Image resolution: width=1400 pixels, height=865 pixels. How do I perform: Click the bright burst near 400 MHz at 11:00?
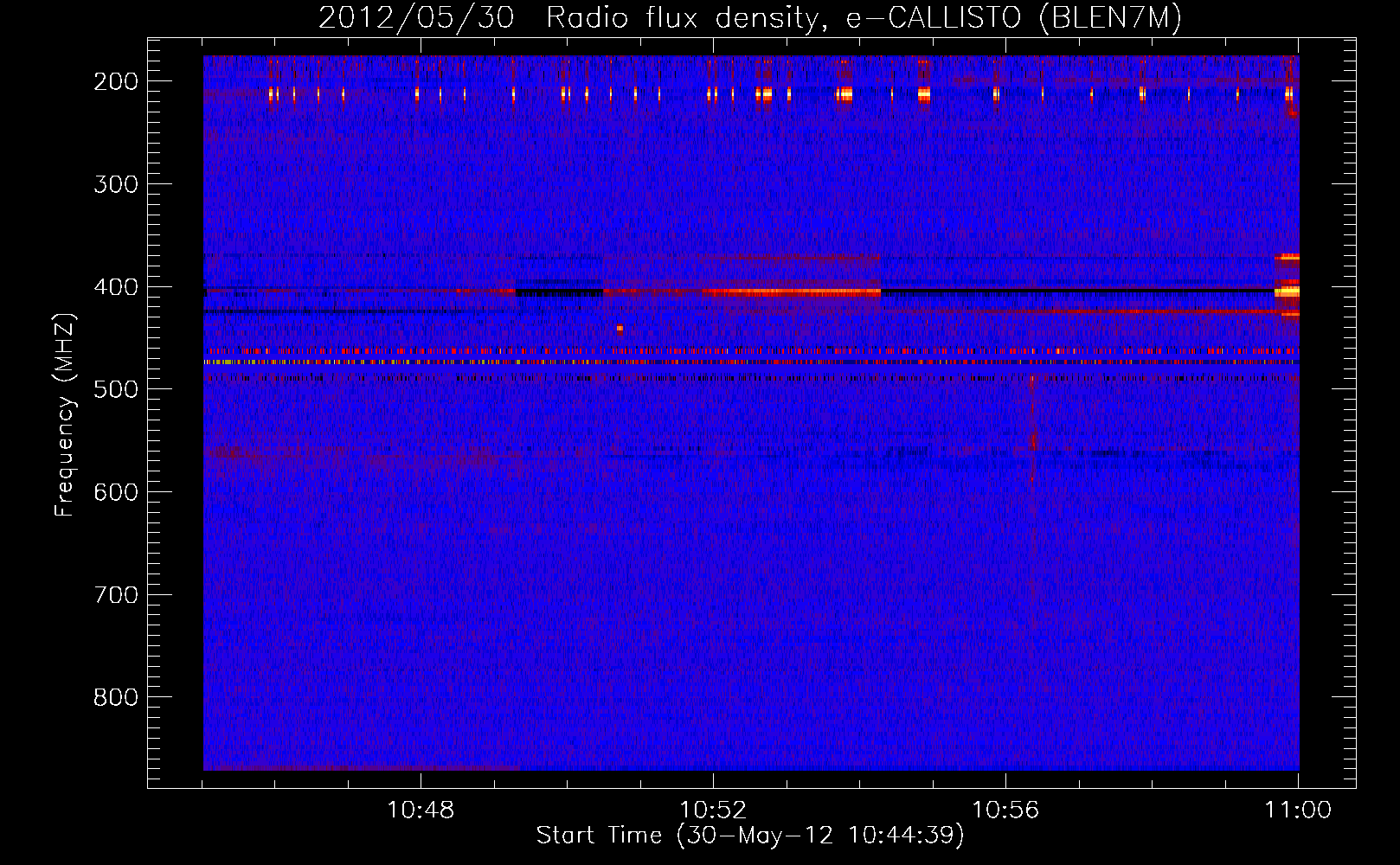click(x=1288, y=292)
